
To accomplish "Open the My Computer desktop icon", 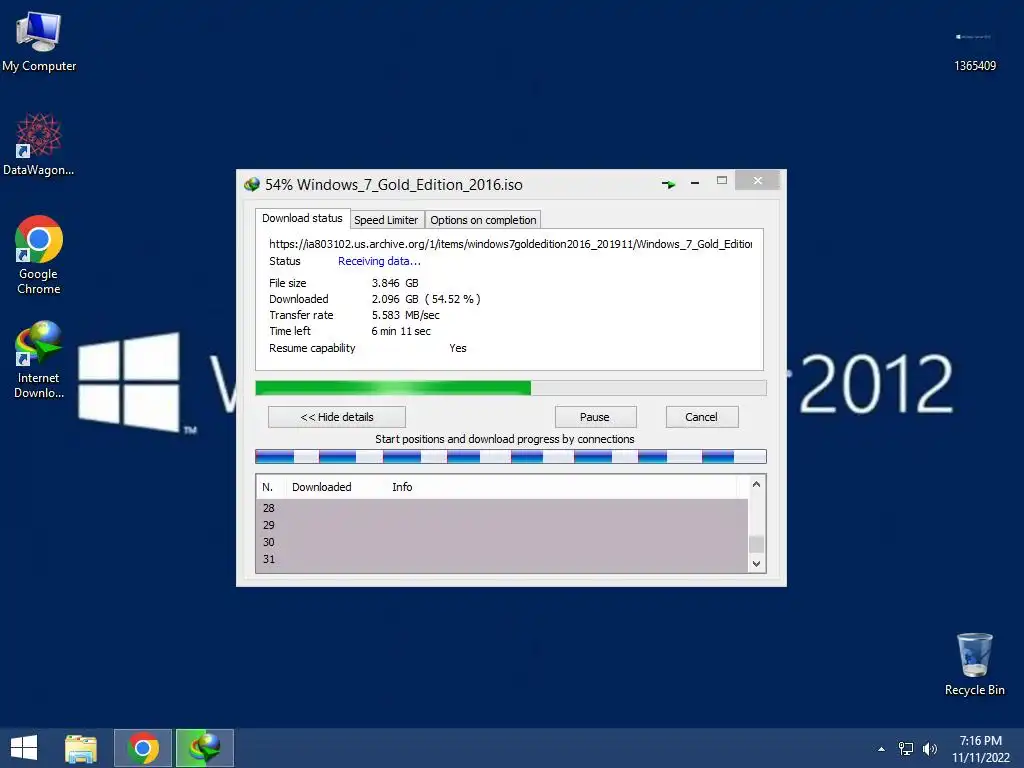I will point(39,42).
